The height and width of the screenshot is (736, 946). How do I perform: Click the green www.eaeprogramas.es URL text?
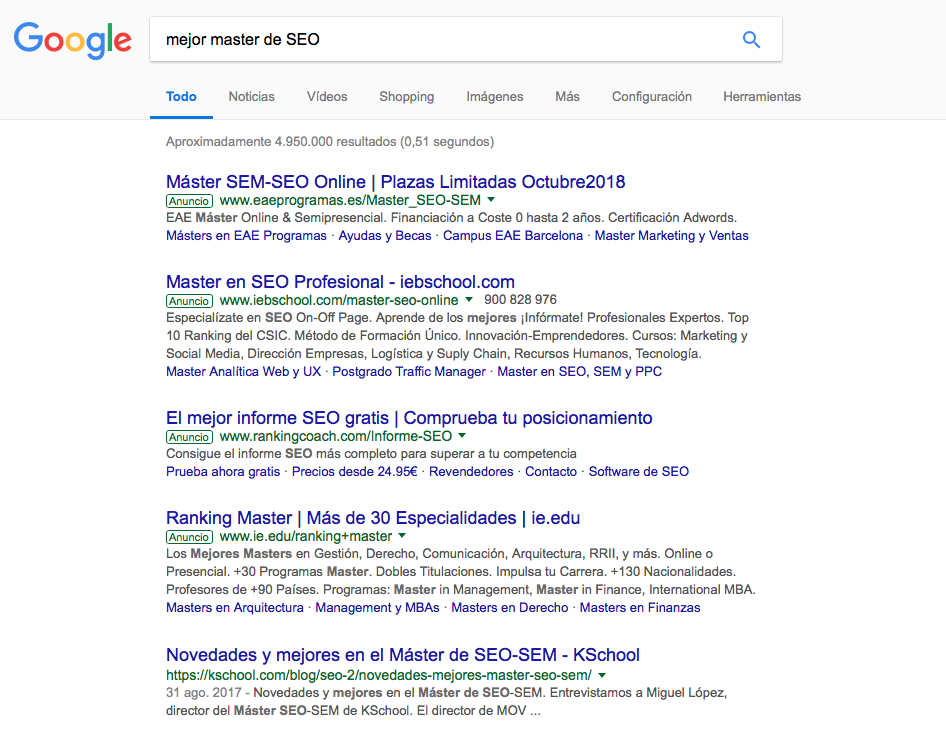coord(350,200)
